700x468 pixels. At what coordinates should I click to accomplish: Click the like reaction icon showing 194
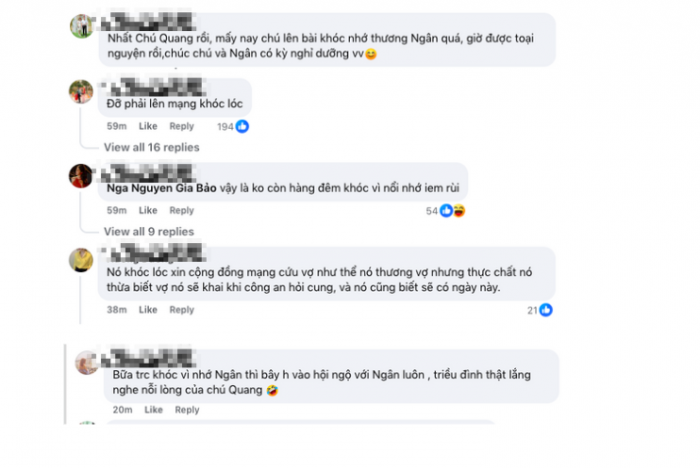(242, 126)
